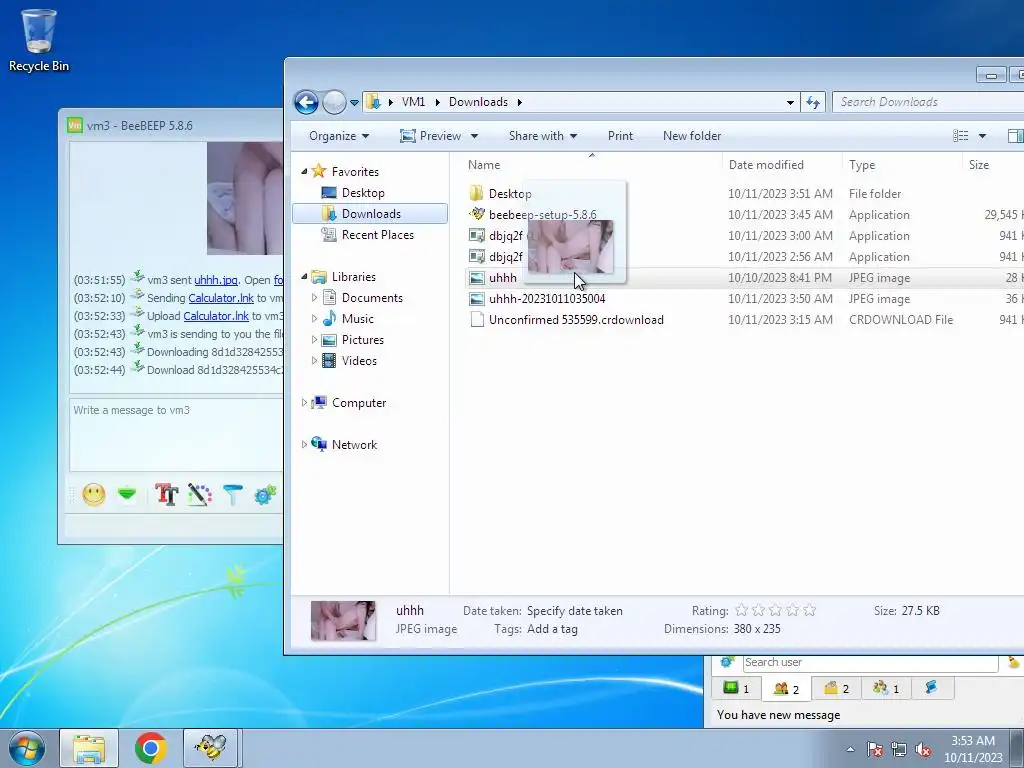Select beebeep-setup-5.8.6 application file
1024x768 pixels.
point(542,215)
